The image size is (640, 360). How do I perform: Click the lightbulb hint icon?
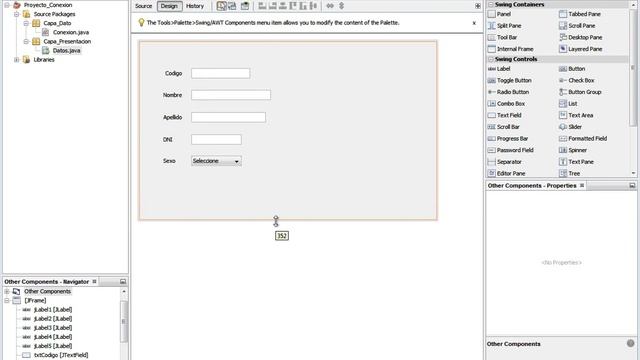pyautogui.click(x=141, y=22)
